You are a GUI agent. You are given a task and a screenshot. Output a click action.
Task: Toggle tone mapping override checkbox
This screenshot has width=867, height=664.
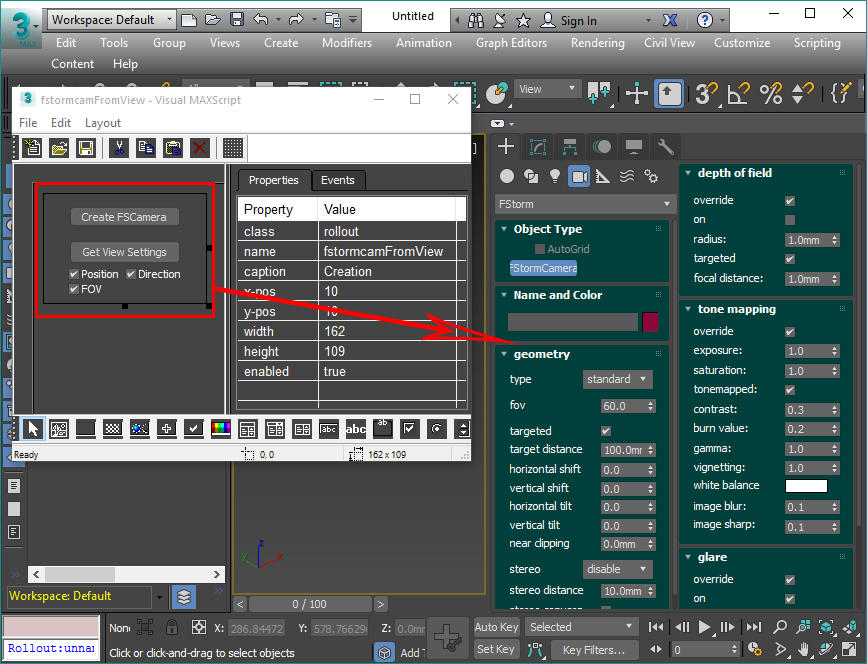click(790, 332)
